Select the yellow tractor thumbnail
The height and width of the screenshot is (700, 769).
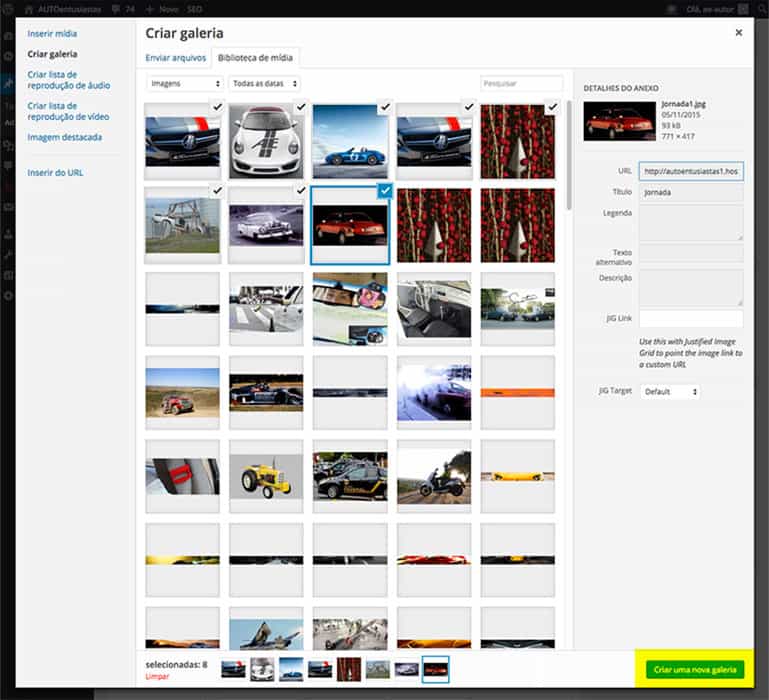coord(266,475)
